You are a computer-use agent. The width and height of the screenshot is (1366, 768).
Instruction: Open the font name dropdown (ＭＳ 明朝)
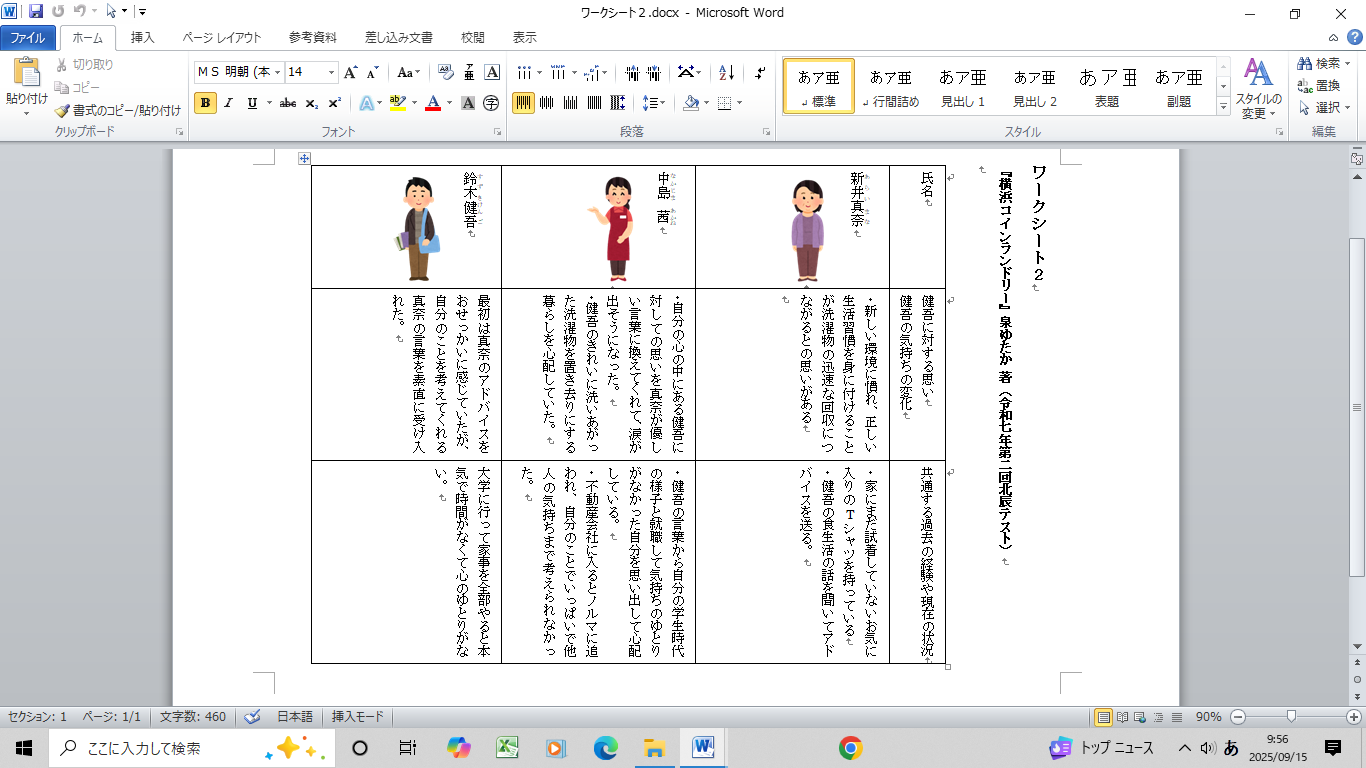pyautogui.click(x=238, y=73)
